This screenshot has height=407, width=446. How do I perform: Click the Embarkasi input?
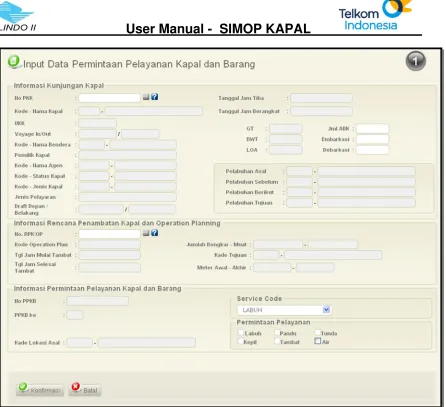tap(372, 139)
